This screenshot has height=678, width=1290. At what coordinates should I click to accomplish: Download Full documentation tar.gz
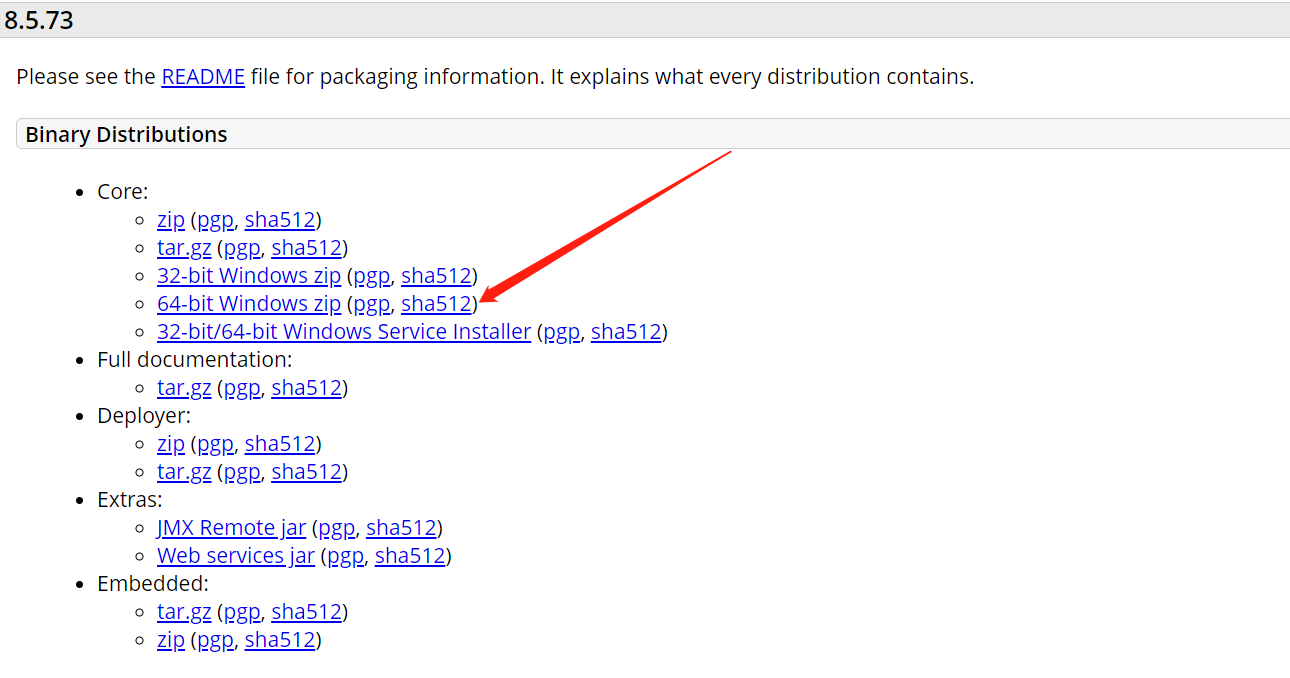click(x=184, y=388)
